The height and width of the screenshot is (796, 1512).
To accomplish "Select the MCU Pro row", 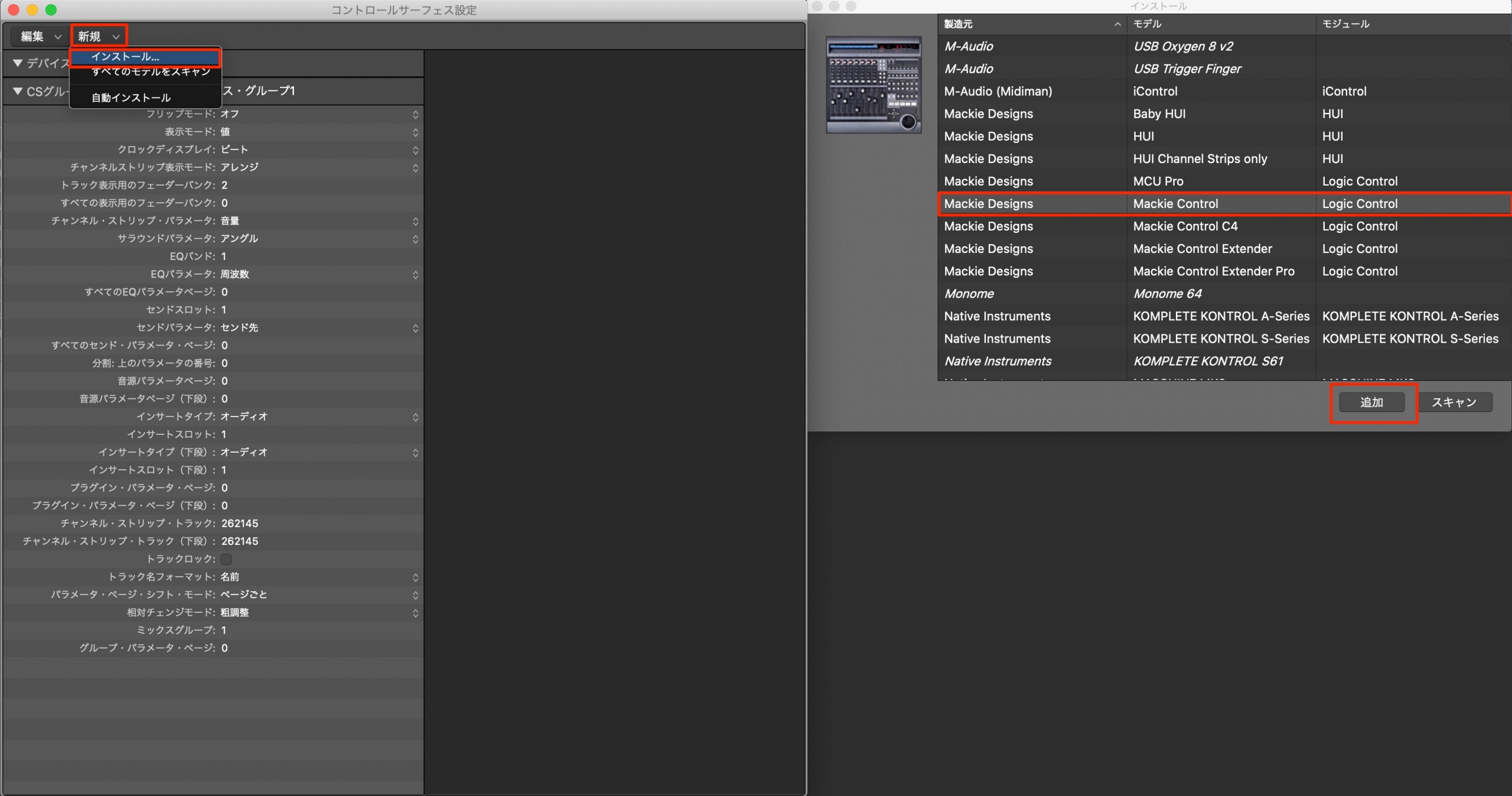I will click(1224, 181).
